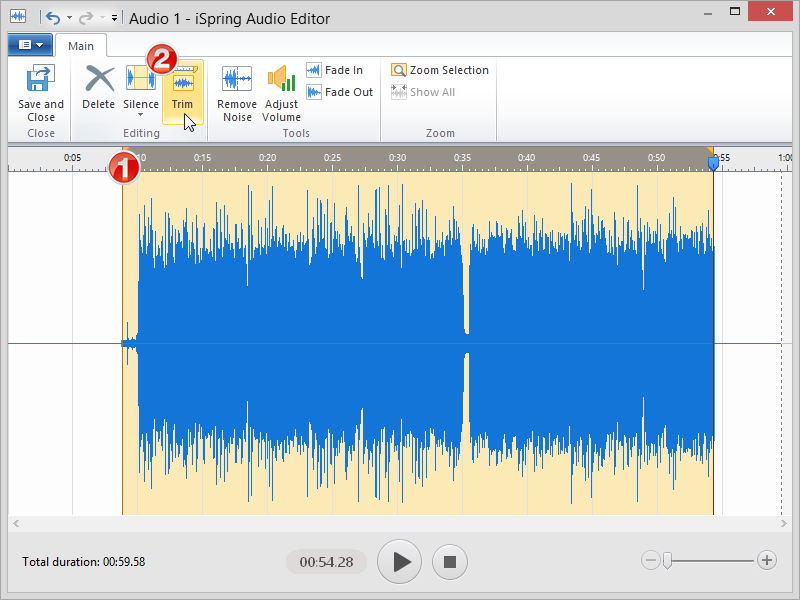Apply Silence to selection
Screen dimensions: 800x600
(141, 86)
